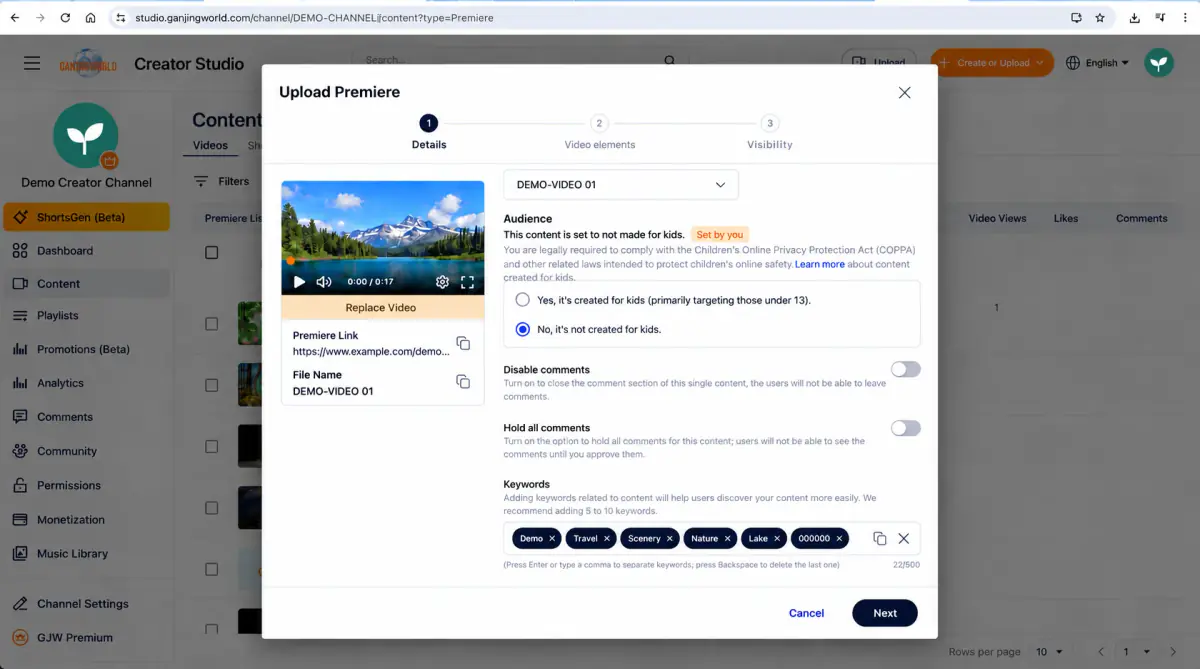Expand the Create or Upload dropdown

pyautogui.click(x=1040, y=62)
